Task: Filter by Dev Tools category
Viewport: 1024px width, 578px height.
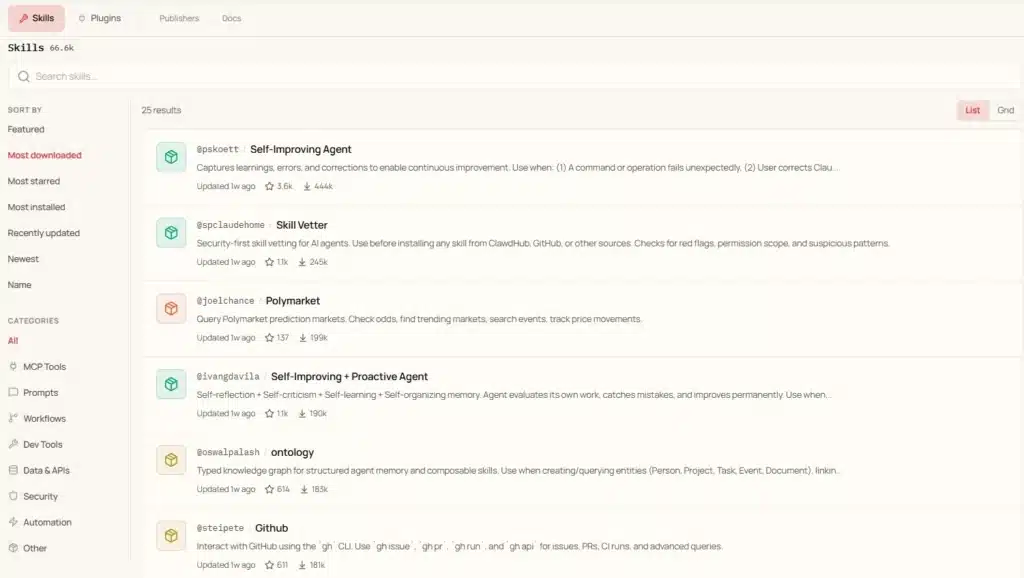Action: pyautogui.click(x=35, y=444)
